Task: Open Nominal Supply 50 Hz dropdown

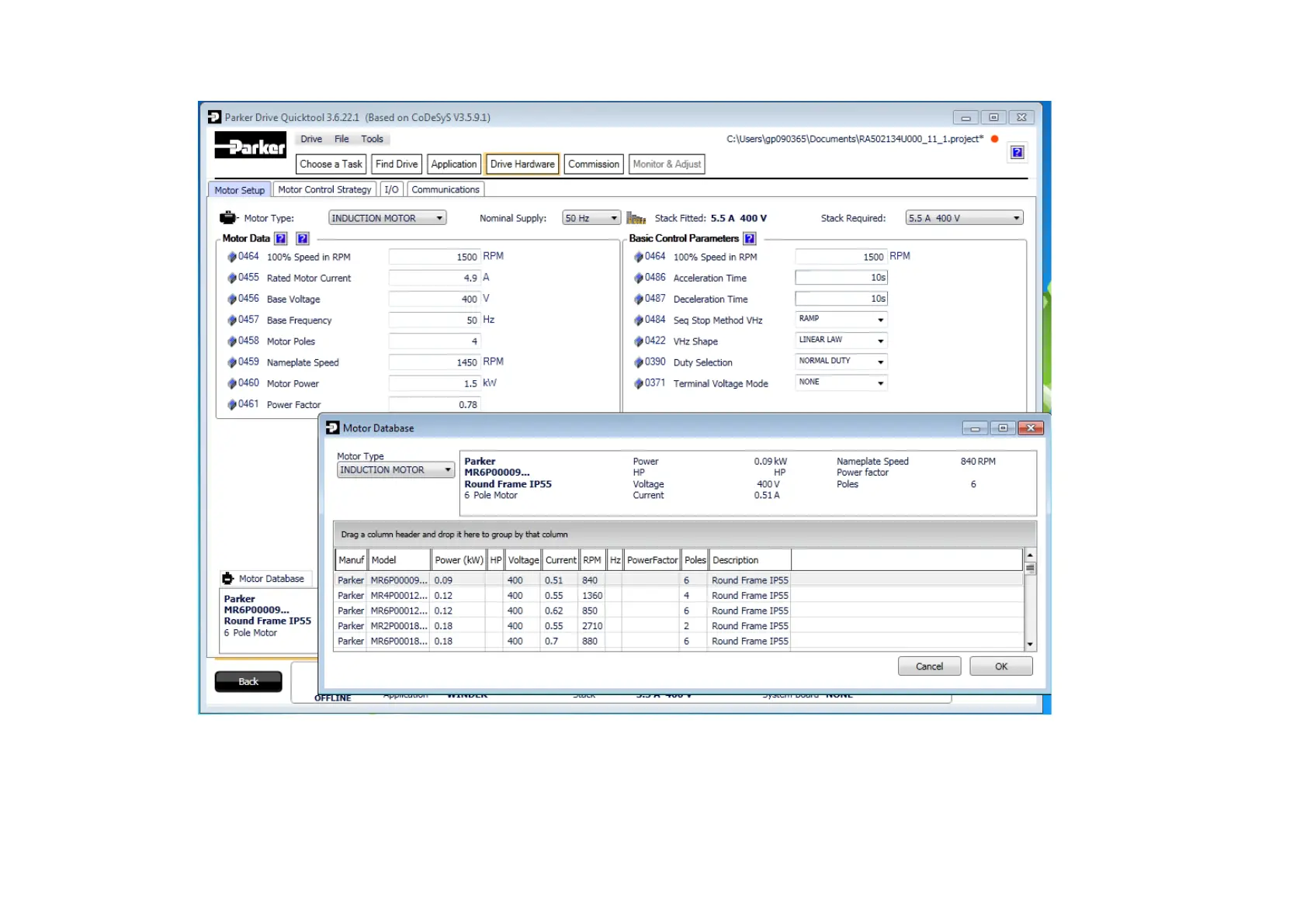Action: pyautogui.click(x=591, y=218)
